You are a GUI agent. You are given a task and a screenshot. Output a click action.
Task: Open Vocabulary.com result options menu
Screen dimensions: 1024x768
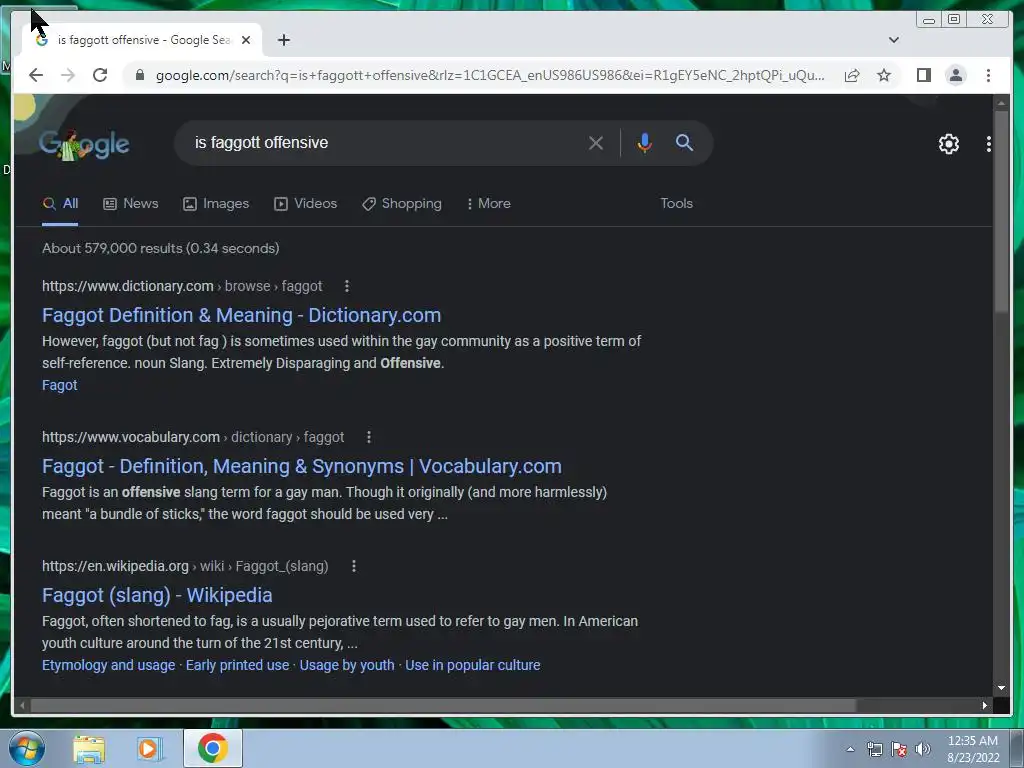[369, 437]
